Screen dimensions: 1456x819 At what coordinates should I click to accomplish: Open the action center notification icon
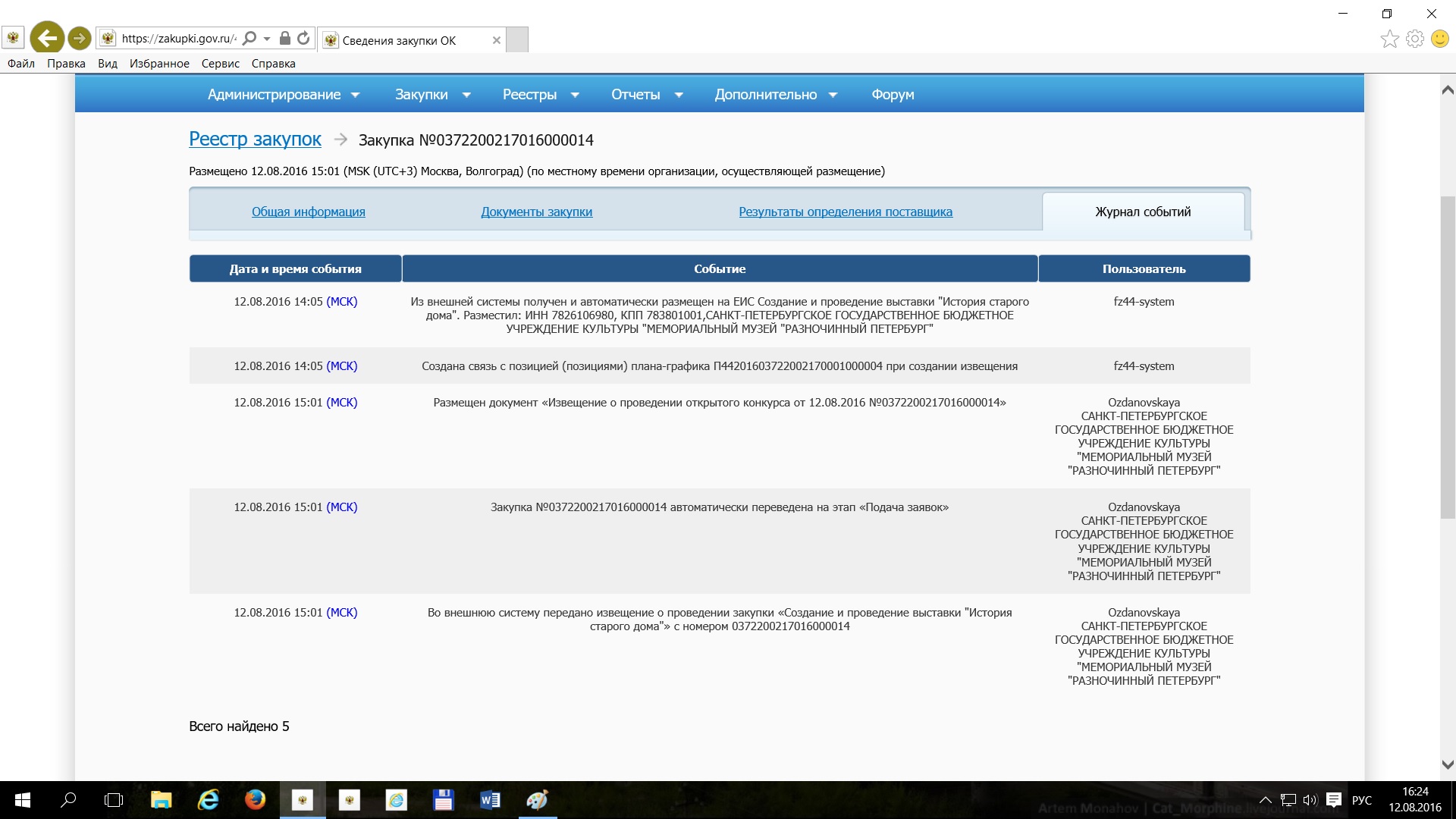pyautogui.click(x=1333, y=800)
